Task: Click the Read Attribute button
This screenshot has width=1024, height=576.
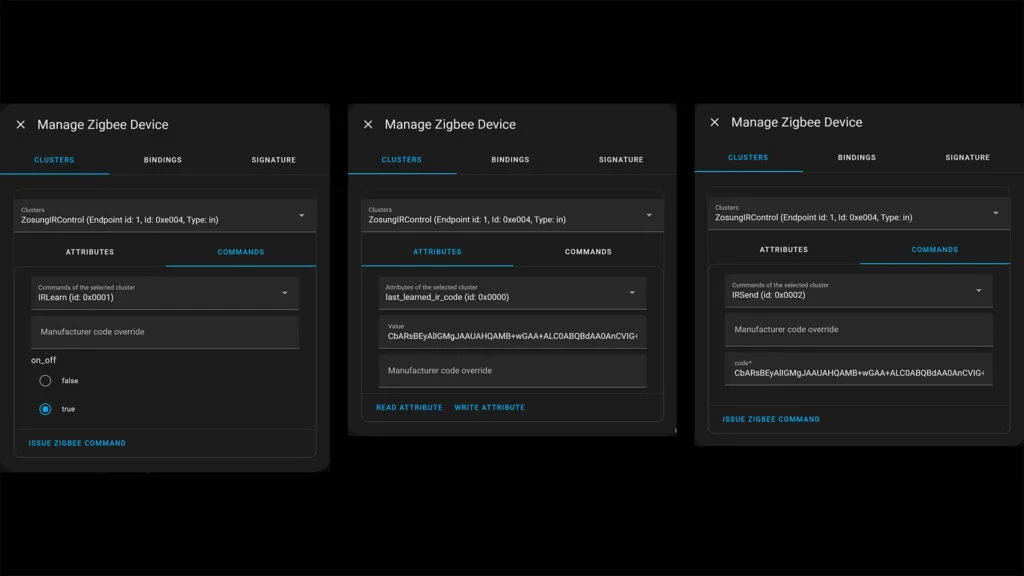Action: coord(409,408)
